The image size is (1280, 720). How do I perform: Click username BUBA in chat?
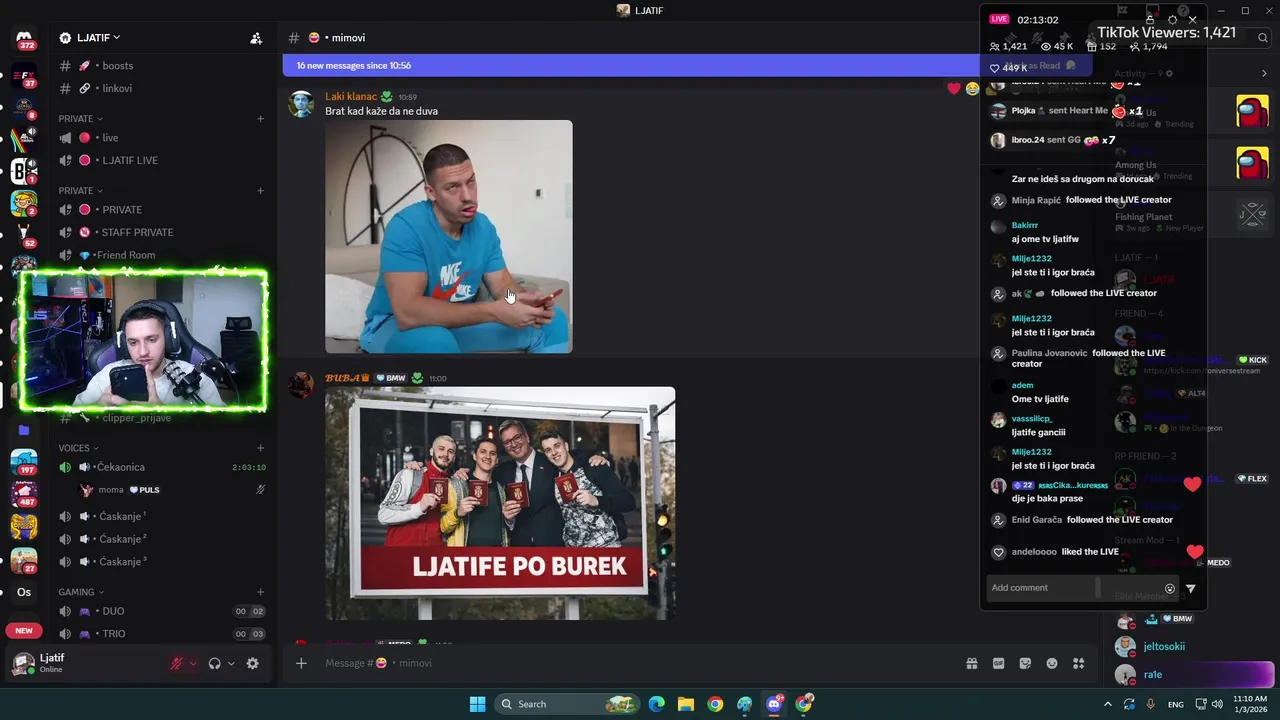coord(347,378)
